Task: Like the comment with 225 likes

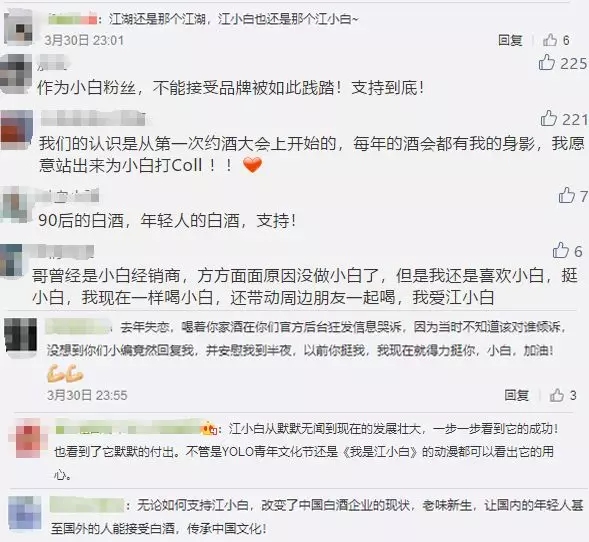Action: [x=547, y=62]
